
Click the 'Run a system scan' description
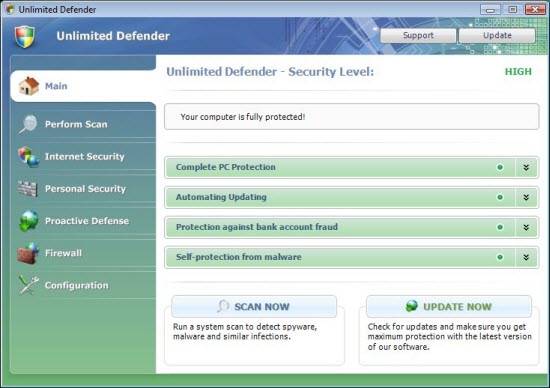pyautogui.click(x=245, y=332)
